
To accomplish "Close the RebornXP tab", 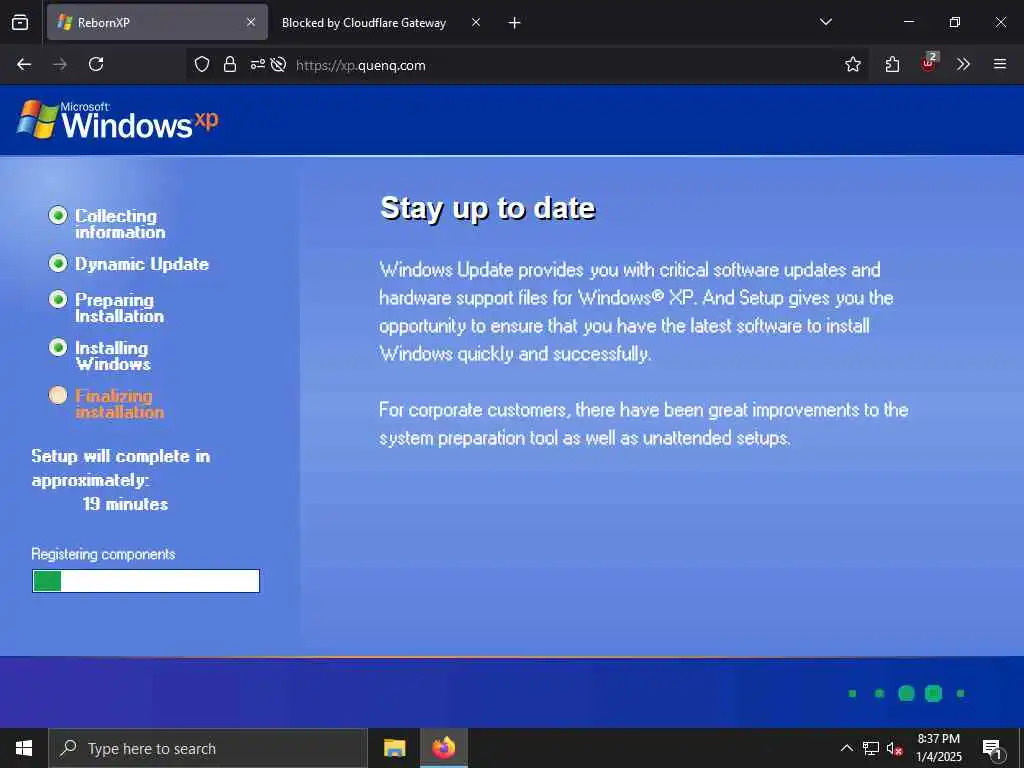I will [251, 22].
